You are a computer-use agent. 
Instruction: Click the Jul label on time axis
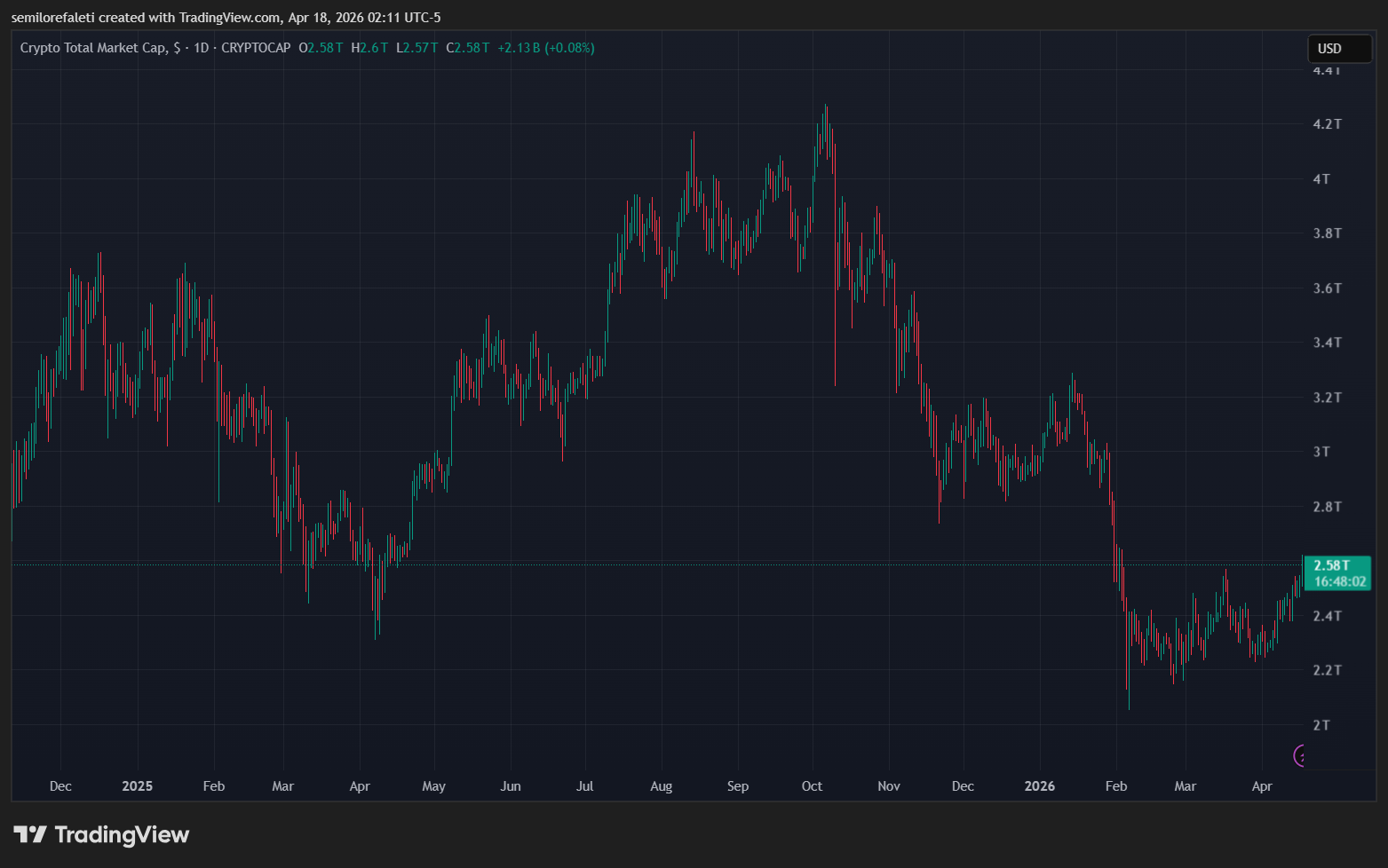coord(584,786)
